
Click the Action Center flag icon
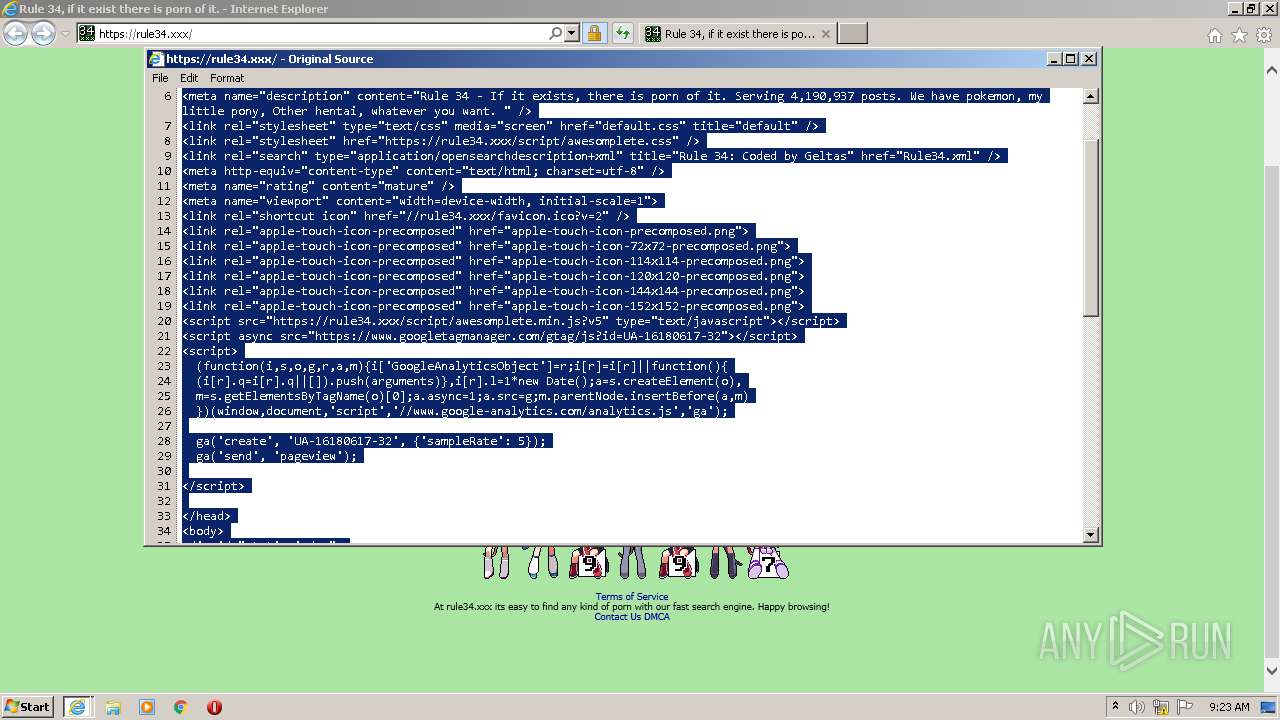tap(1184, 707)
